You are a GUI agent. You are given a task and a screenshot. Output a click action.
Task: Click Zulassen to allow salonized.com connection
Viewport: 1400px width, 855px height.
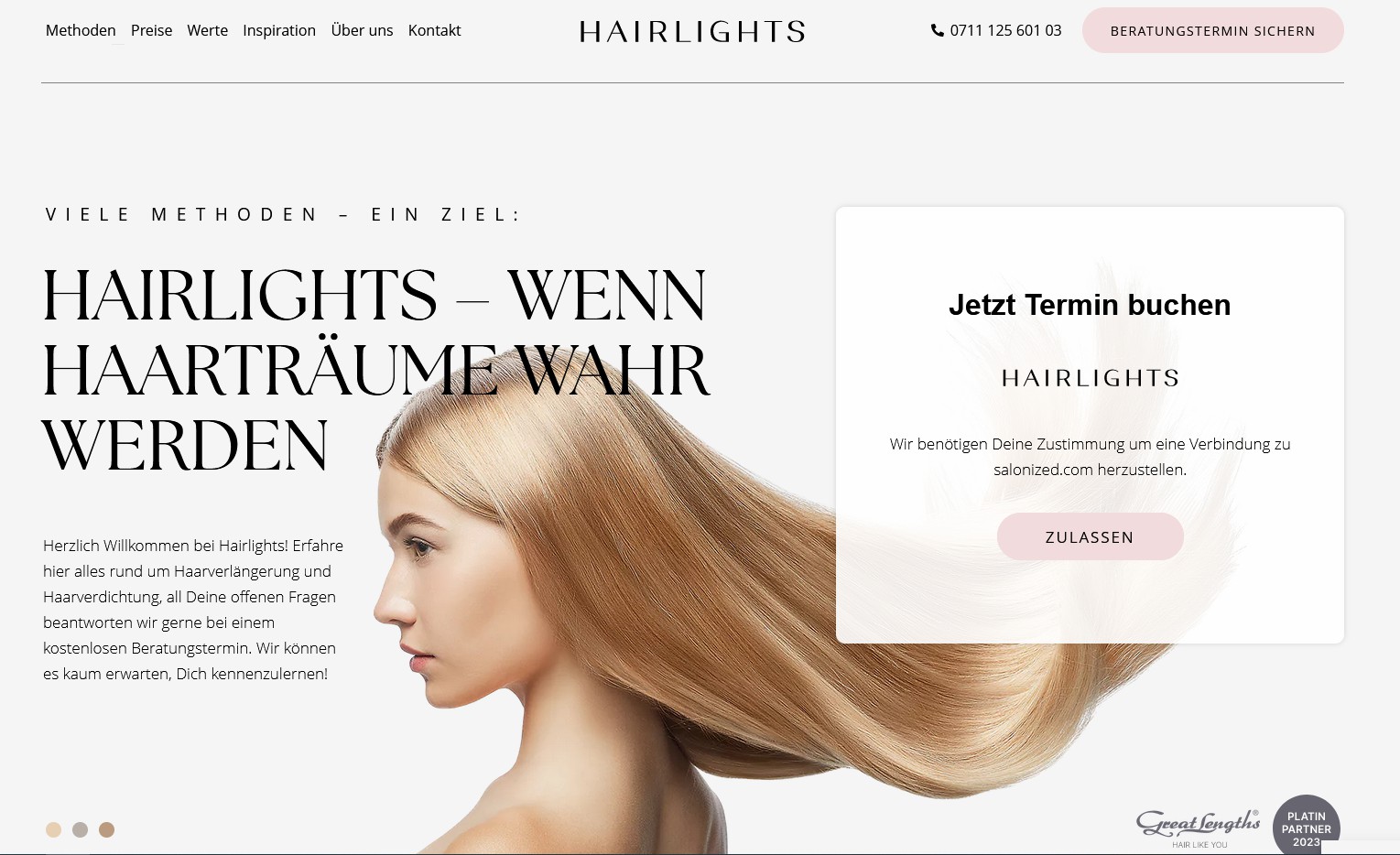point(1090,536)
